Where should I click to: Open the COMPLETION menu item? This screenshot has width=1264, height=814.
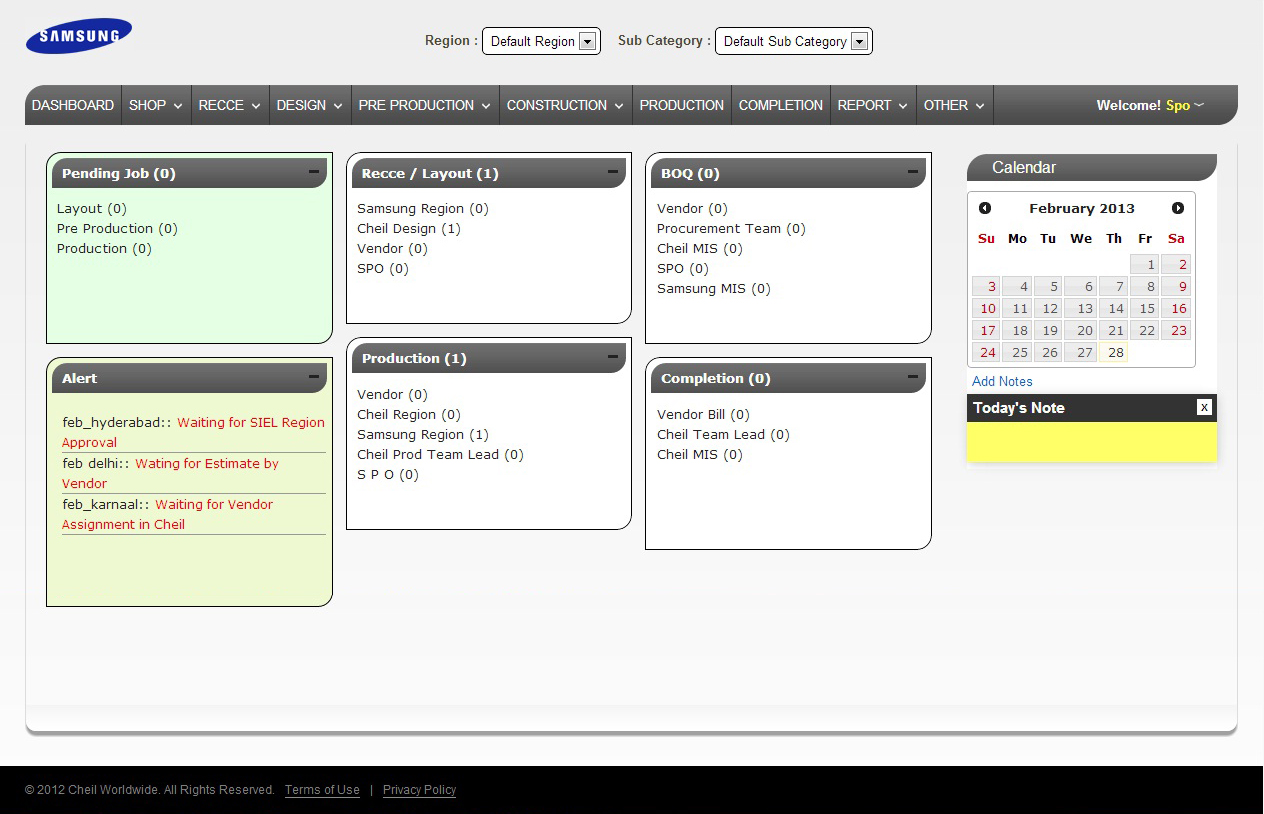[x=780, y=105]
